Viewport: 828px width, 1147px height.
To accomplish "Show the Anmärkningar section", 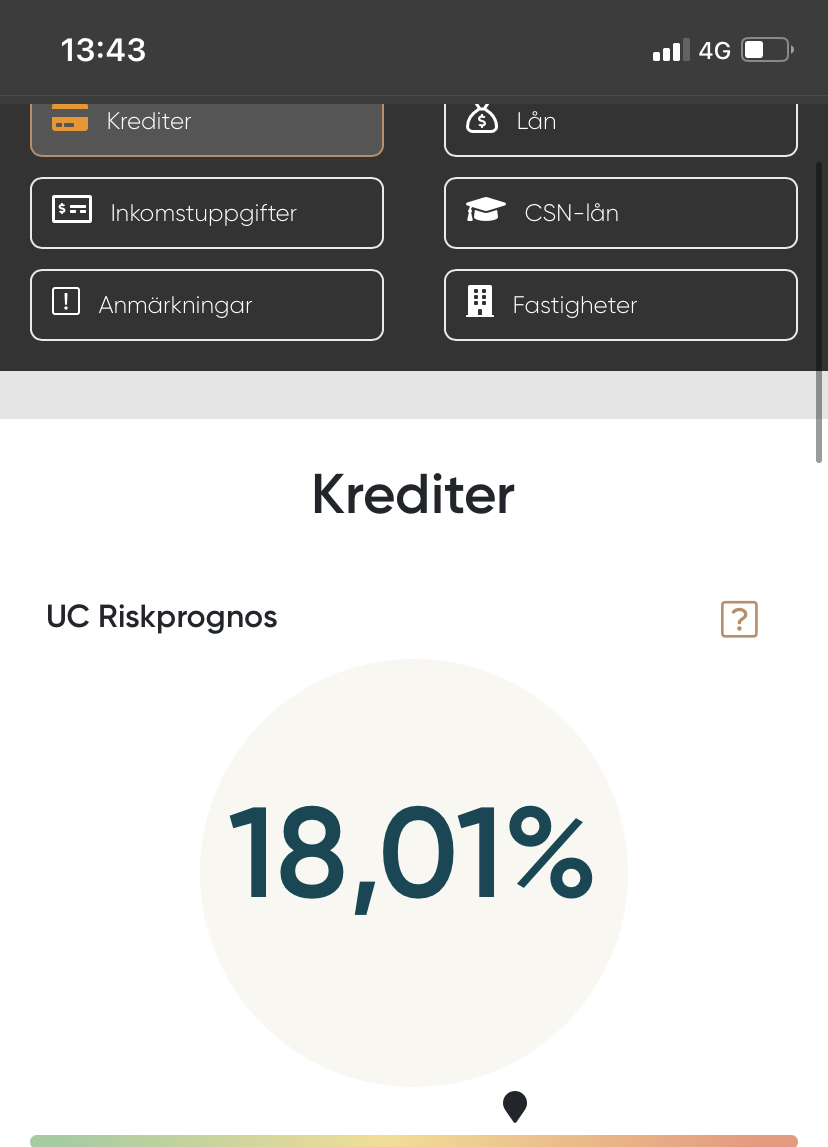I will (x=207, y=305).
